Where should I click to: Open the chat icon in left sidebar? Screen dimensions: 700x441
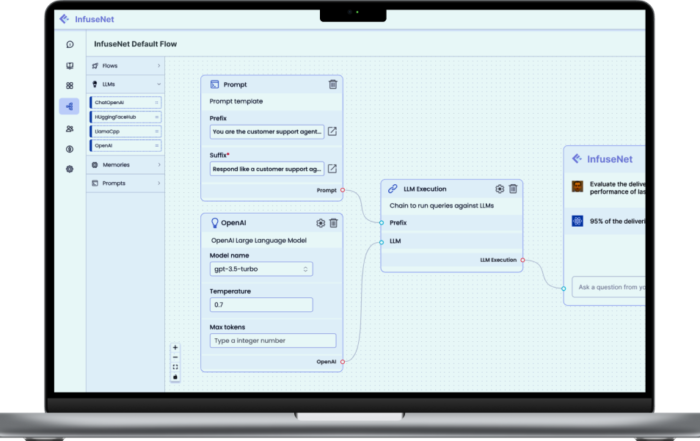pos(70,44)
